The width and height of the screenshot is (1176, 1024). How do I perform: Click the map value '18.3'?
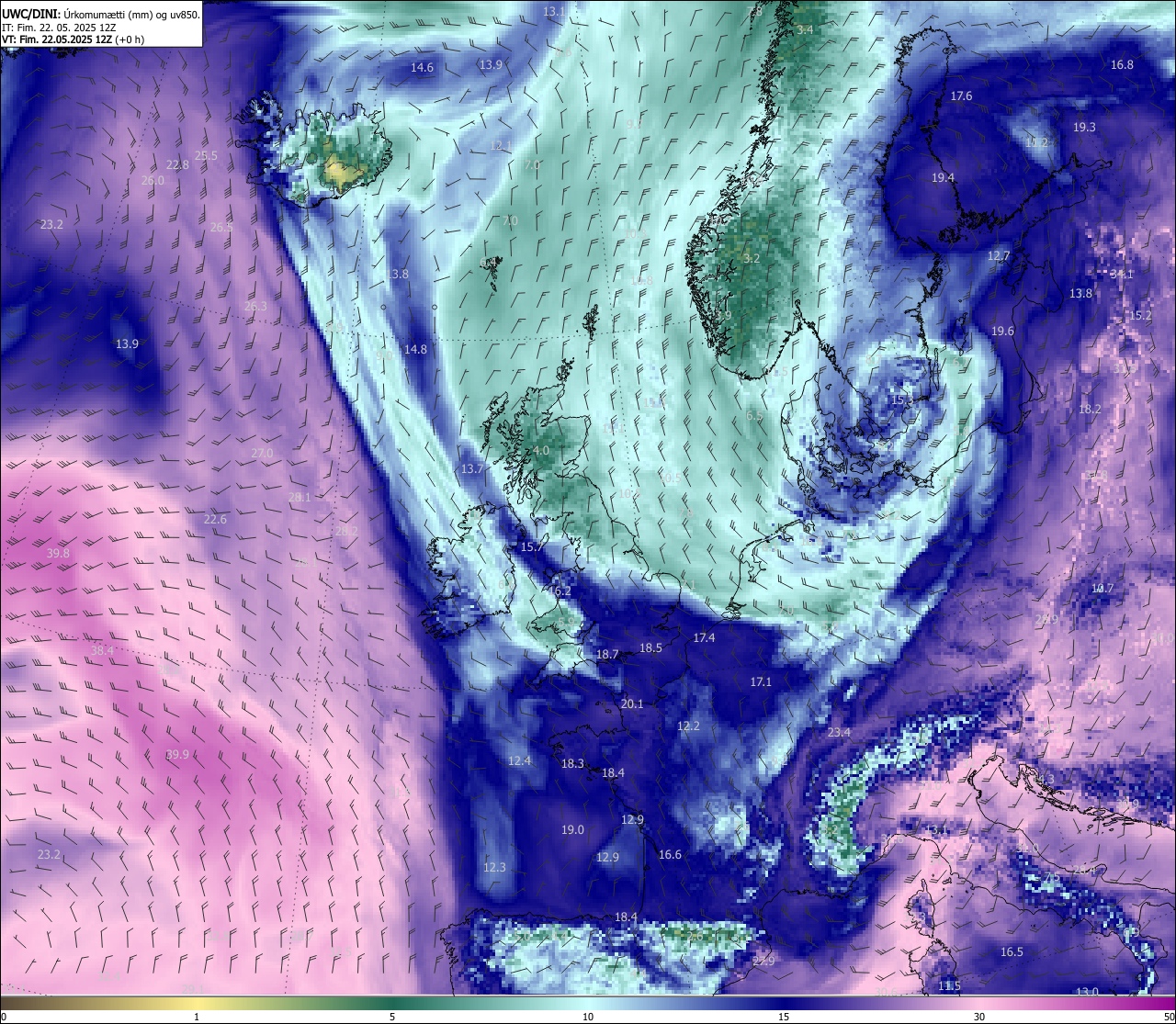572,764
